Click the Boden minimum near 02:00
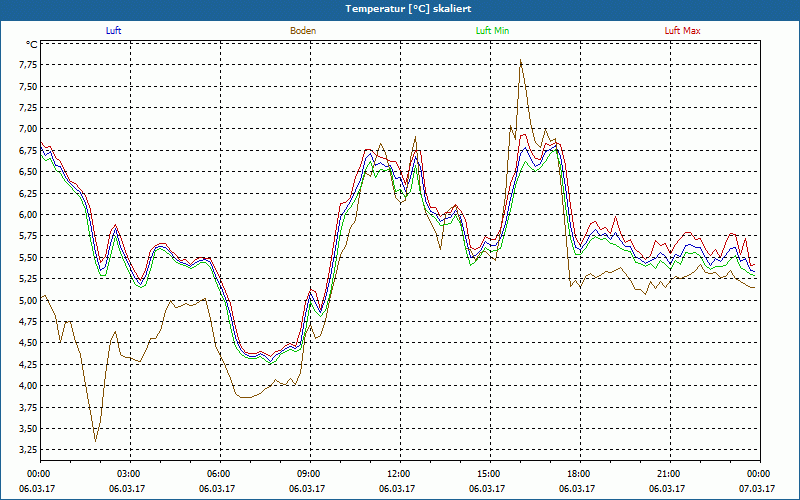 95,440
